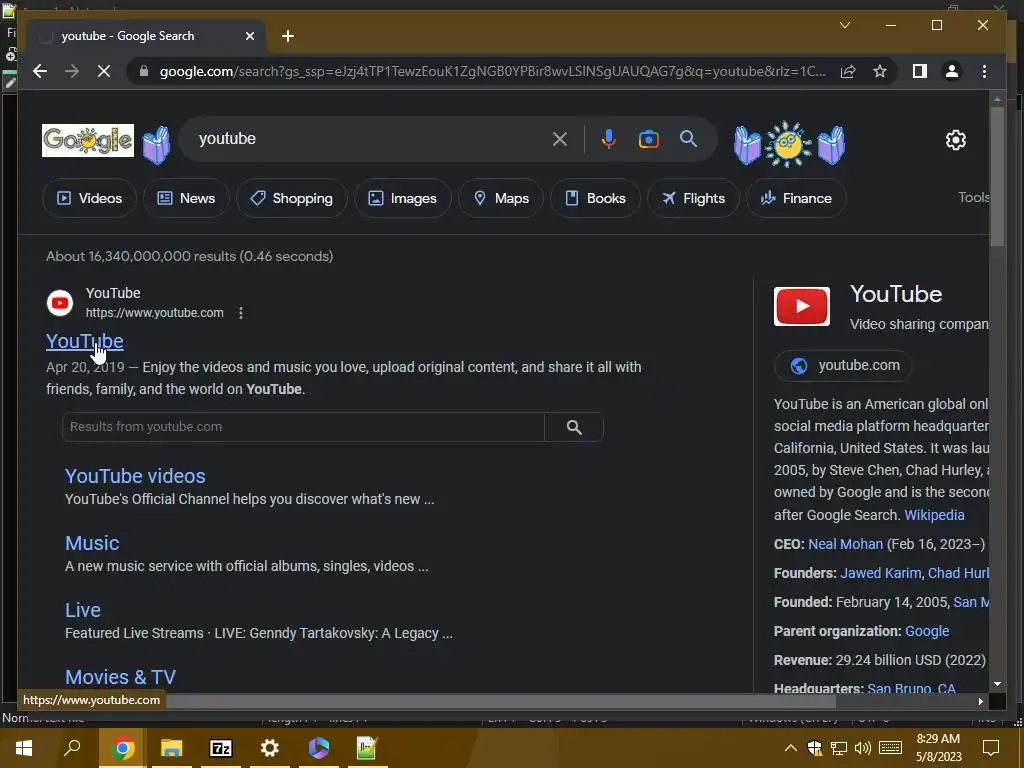1024x768 pixels.
Task: Click the share page icon in the address bar
Action: [848, 71]
